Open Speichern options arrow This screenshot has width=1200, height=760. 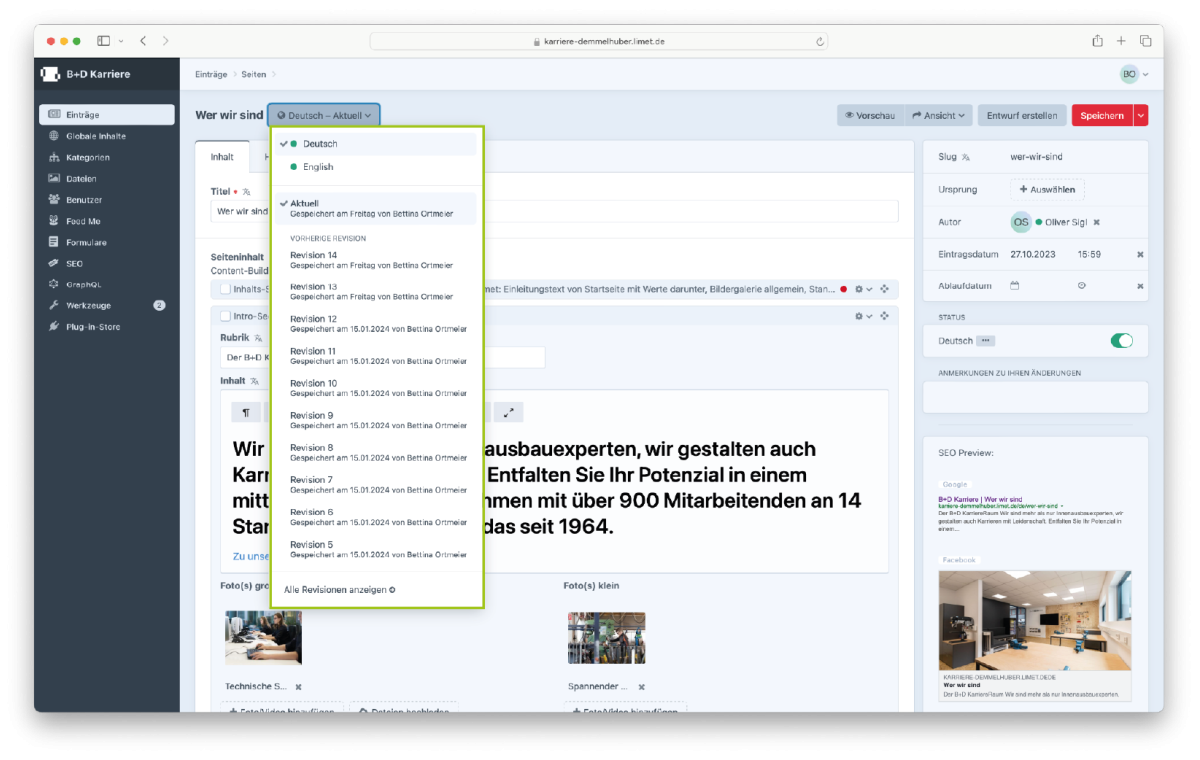pyautogui.click(x=1141, y=115)
